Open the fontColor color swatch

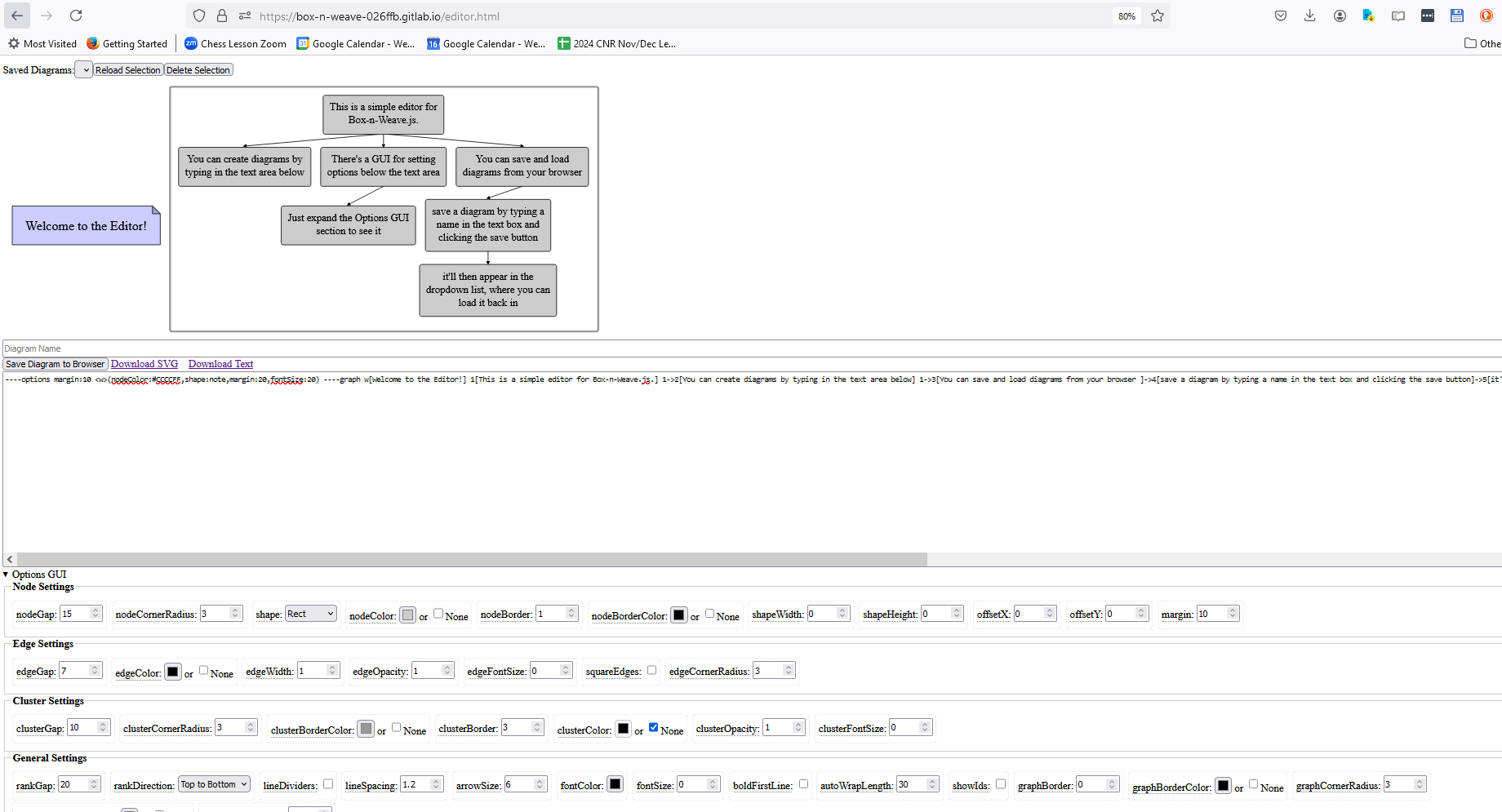615,784
